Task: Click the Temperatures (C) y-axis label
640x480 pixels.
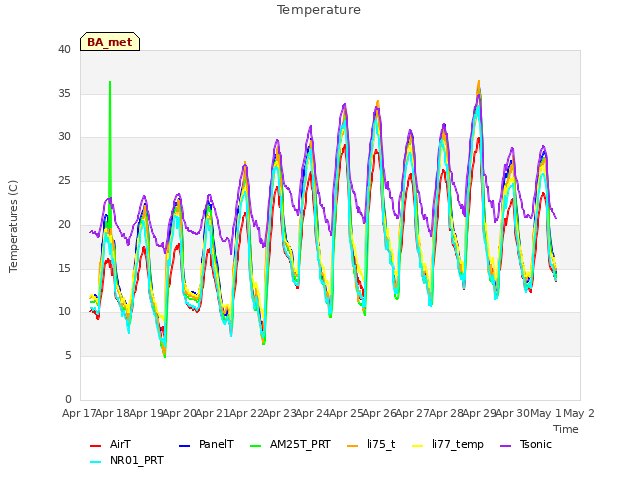Action: pos(13,226)
